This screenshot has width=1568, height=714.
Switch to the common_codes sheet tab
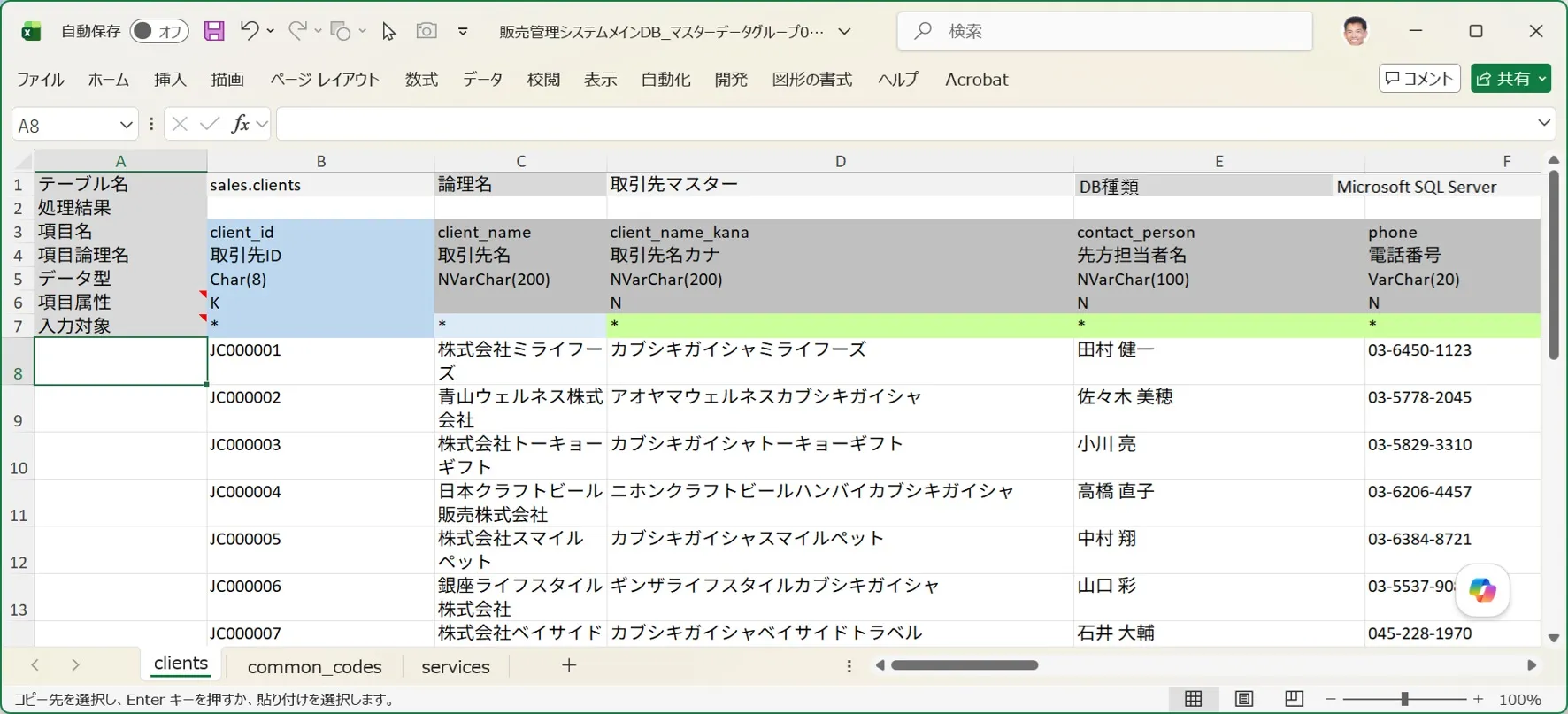point(314,666)
